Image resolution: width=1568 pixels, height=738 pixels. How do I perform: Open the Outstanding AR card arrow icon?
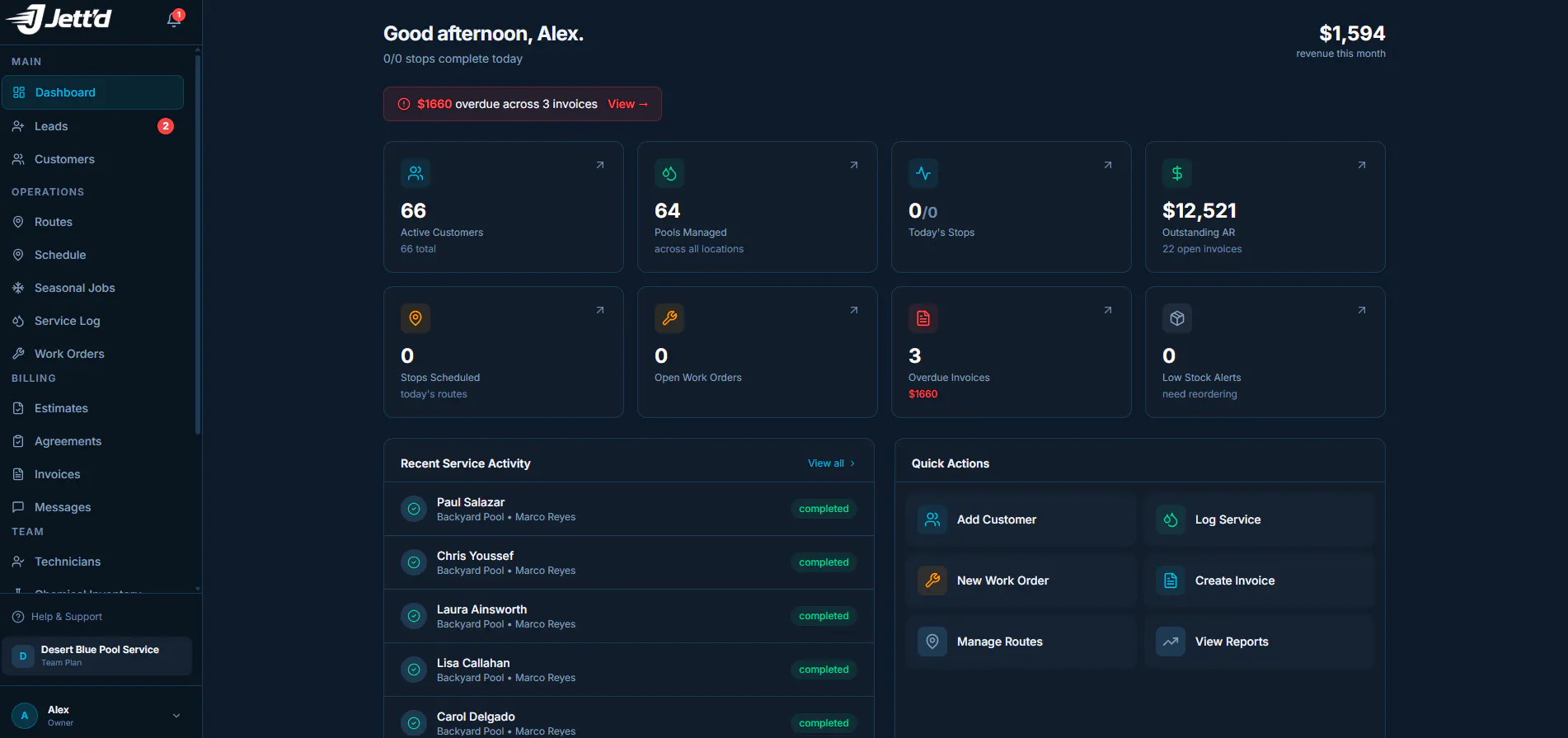(x=1362, y=165)
